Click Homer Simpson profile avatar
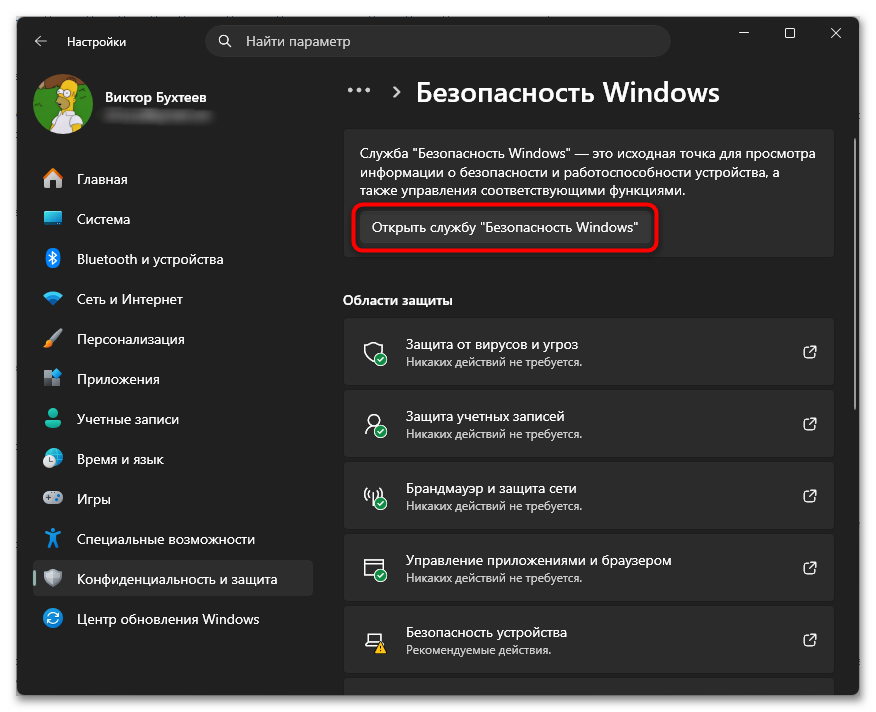The image size is (876, 712). pos(63,104)
